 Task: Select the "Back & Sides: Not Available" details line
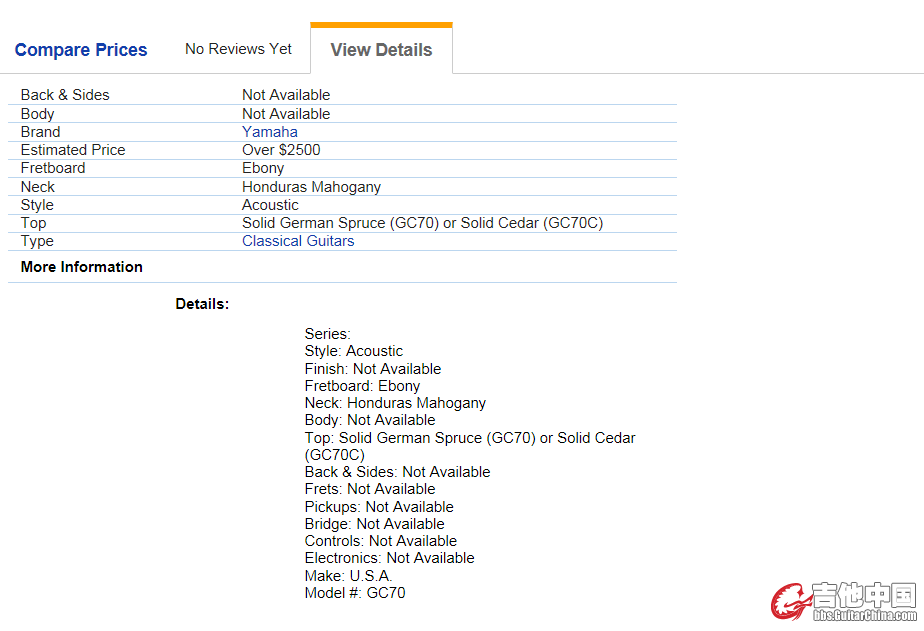(397, 472)
